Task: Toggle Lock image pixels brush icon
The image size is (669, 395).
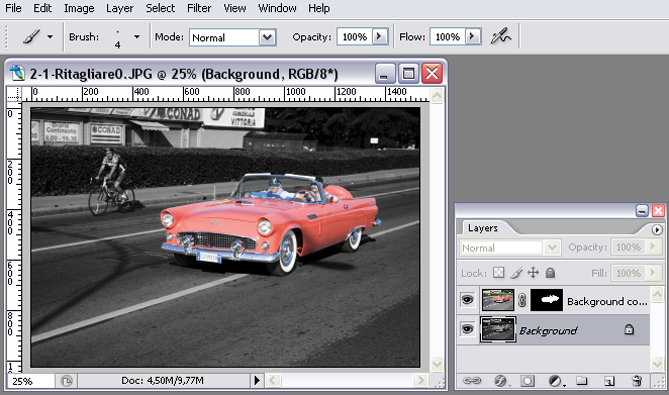Action: click(516, 273)
